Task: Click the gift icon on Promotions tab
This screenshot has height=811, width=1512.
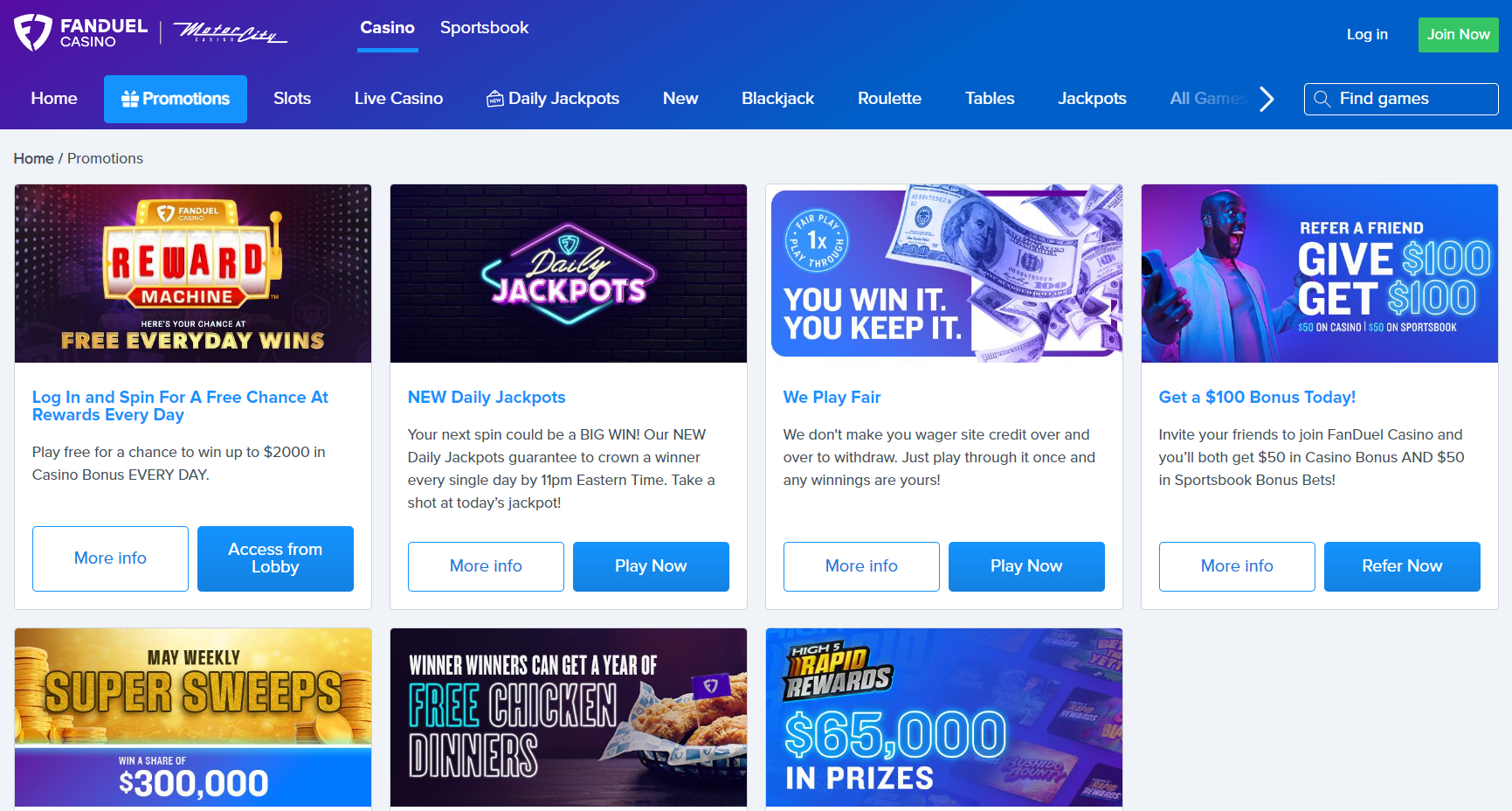Action: point(130,99)
